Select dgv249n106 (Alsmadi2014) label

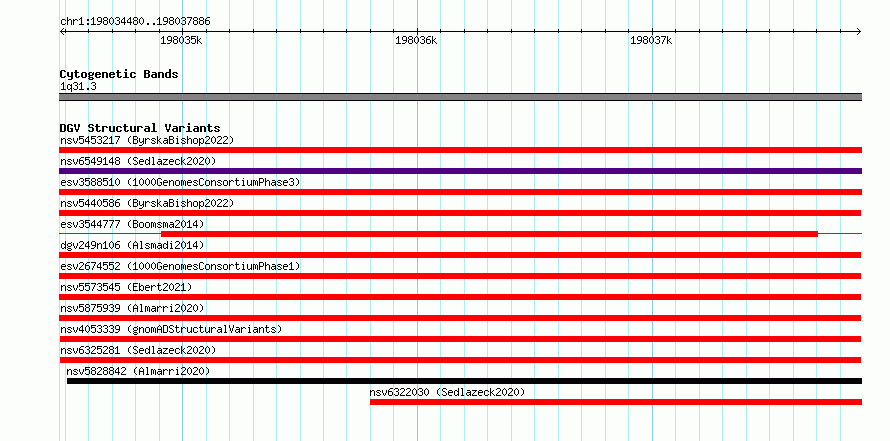(x=132, y=245)
